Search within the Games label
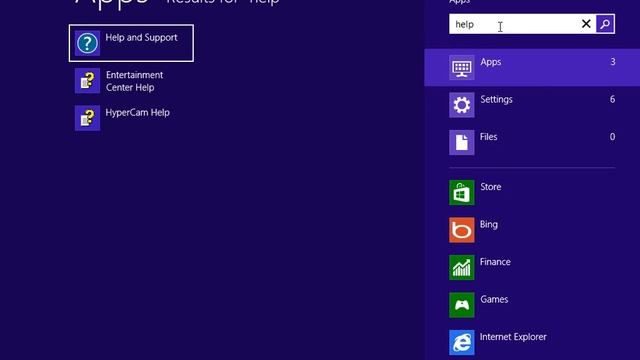Viewport: 640px width, 360px height. tap(494, 299)
